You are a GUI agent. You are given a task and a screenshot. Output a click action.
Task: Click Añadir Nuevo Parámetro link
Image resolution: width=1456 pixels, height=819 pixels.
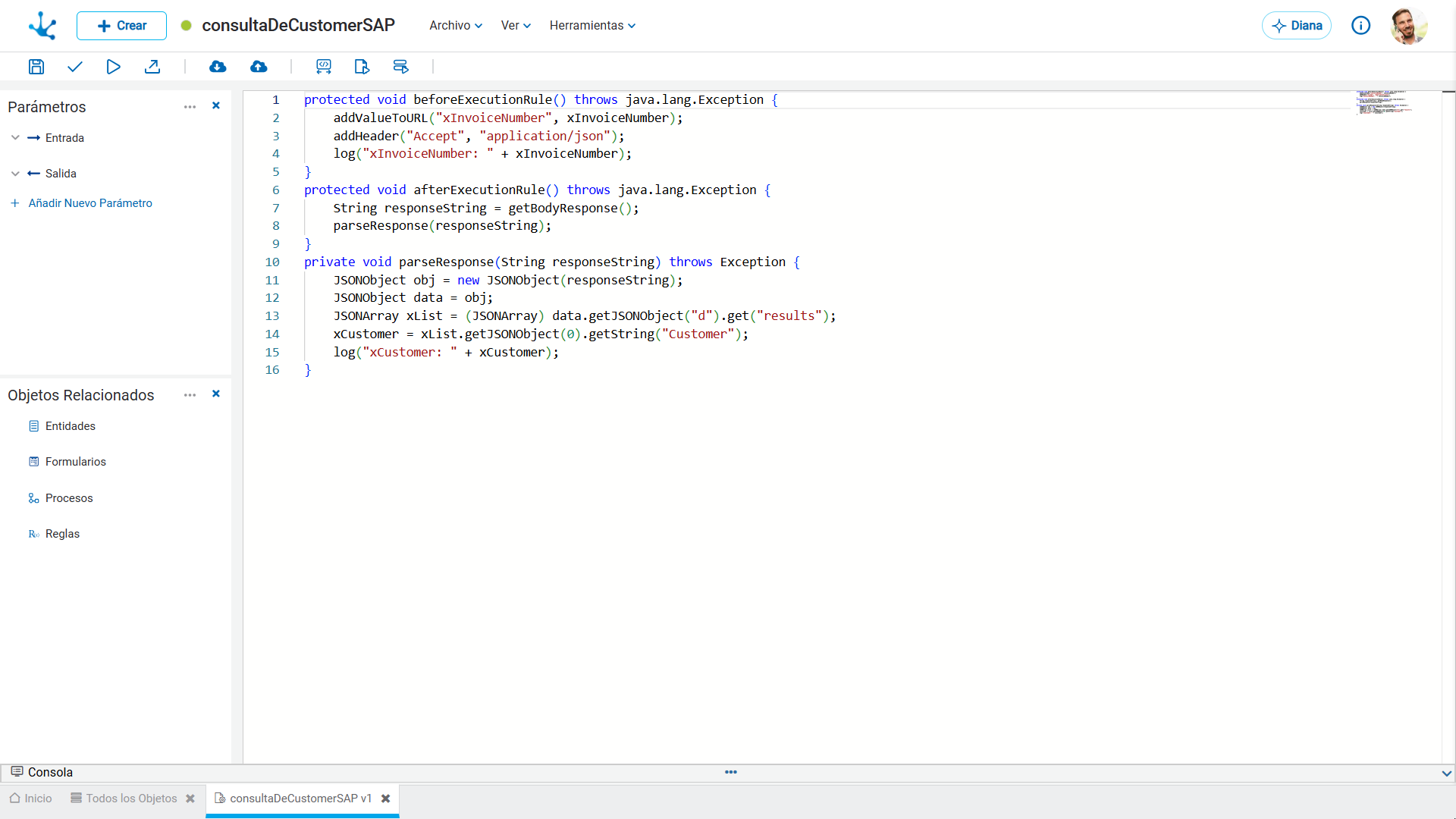click(x=90, y=203)
